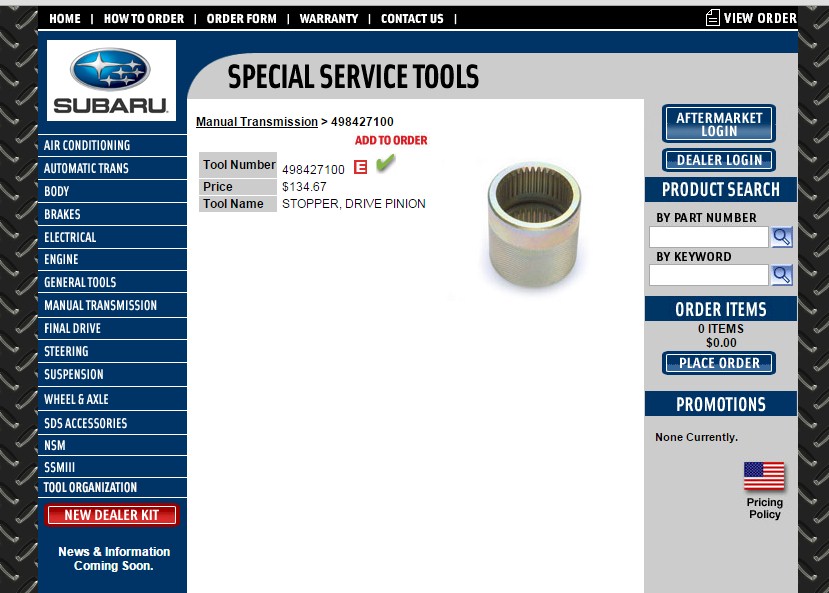Open the Contact Us page

click(x=412, y=18)
